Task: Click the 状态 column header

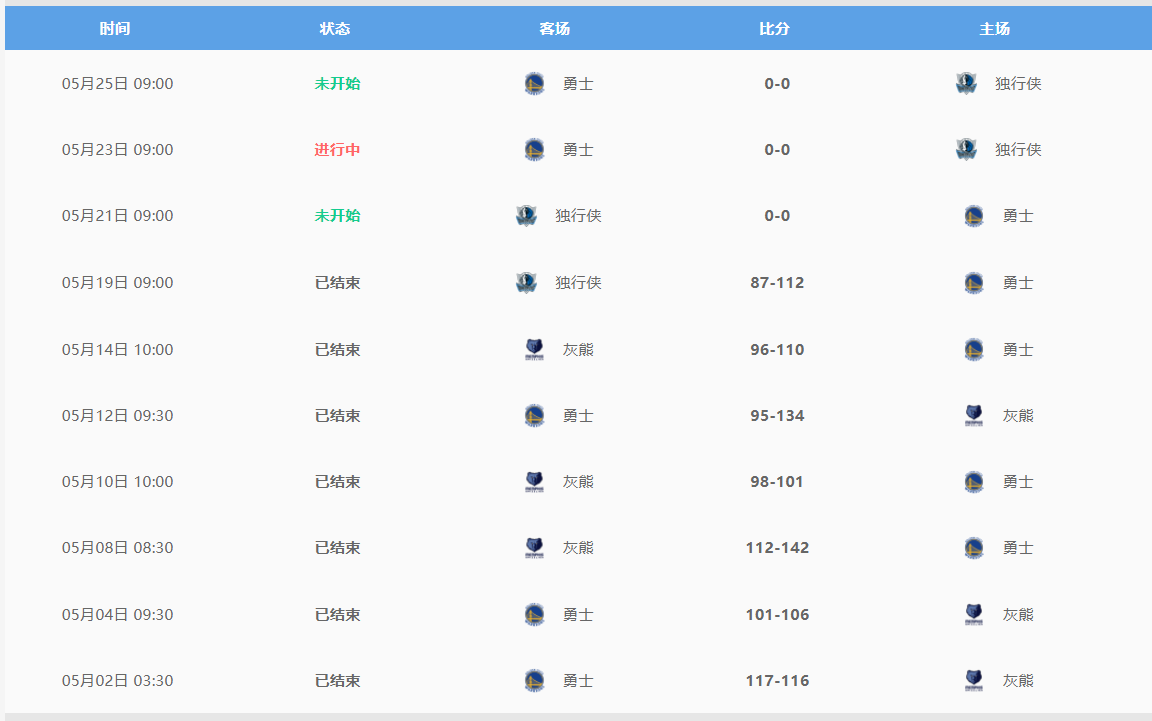Action: (x=335, y=29)
